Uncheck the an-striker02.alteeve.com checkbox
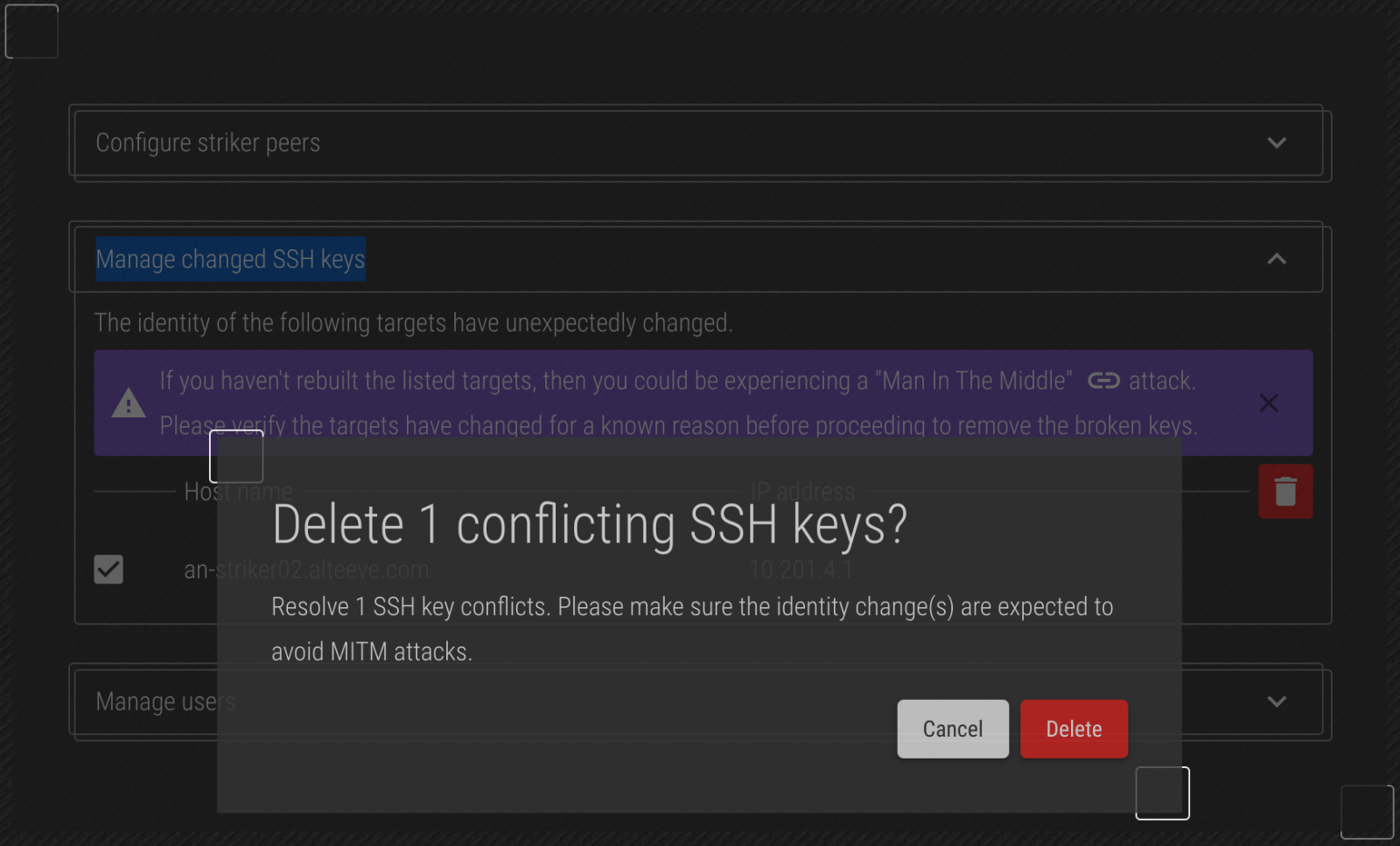 108,570
